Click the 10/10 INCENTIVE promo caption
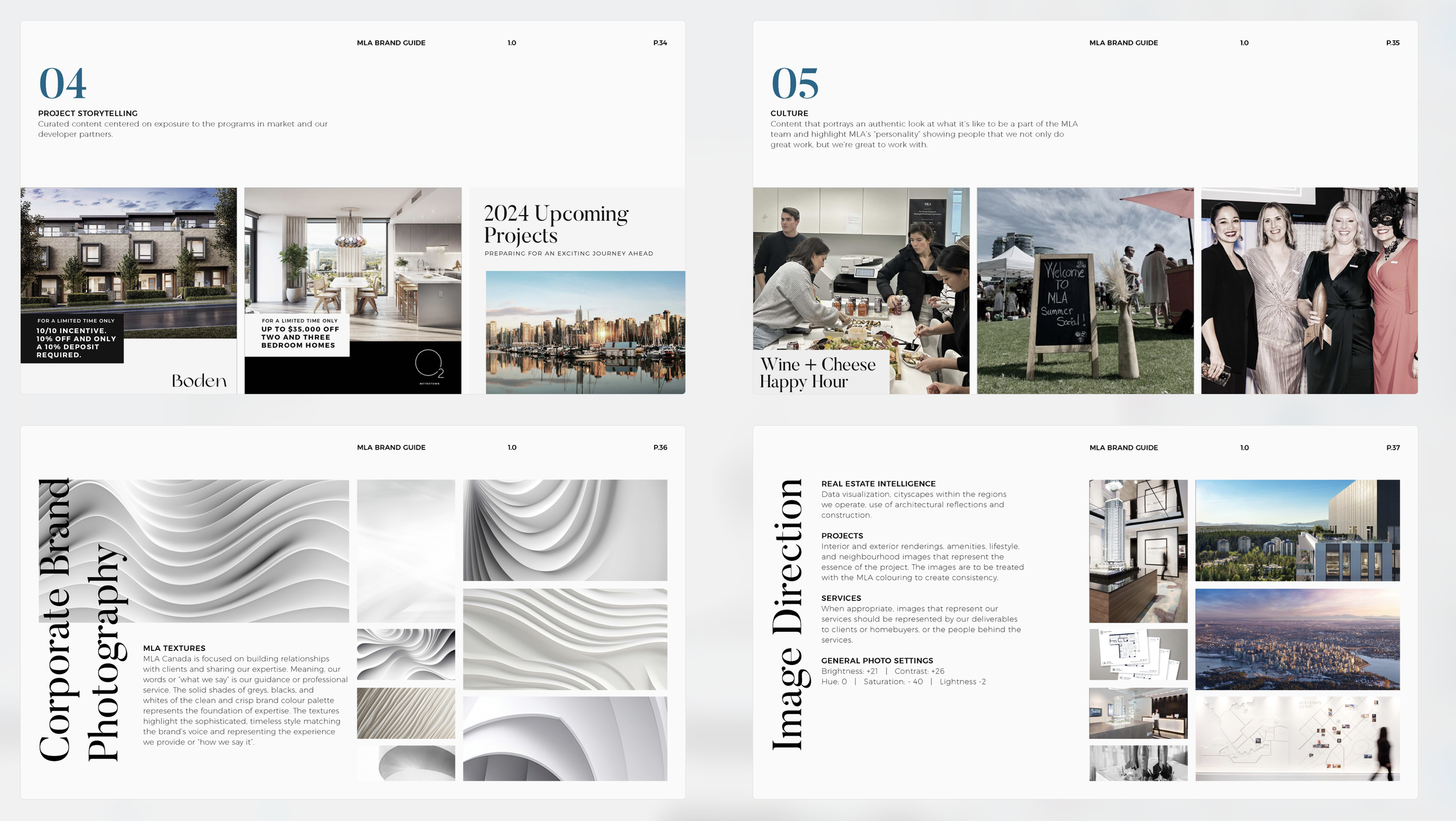 [x=76, y=343]
